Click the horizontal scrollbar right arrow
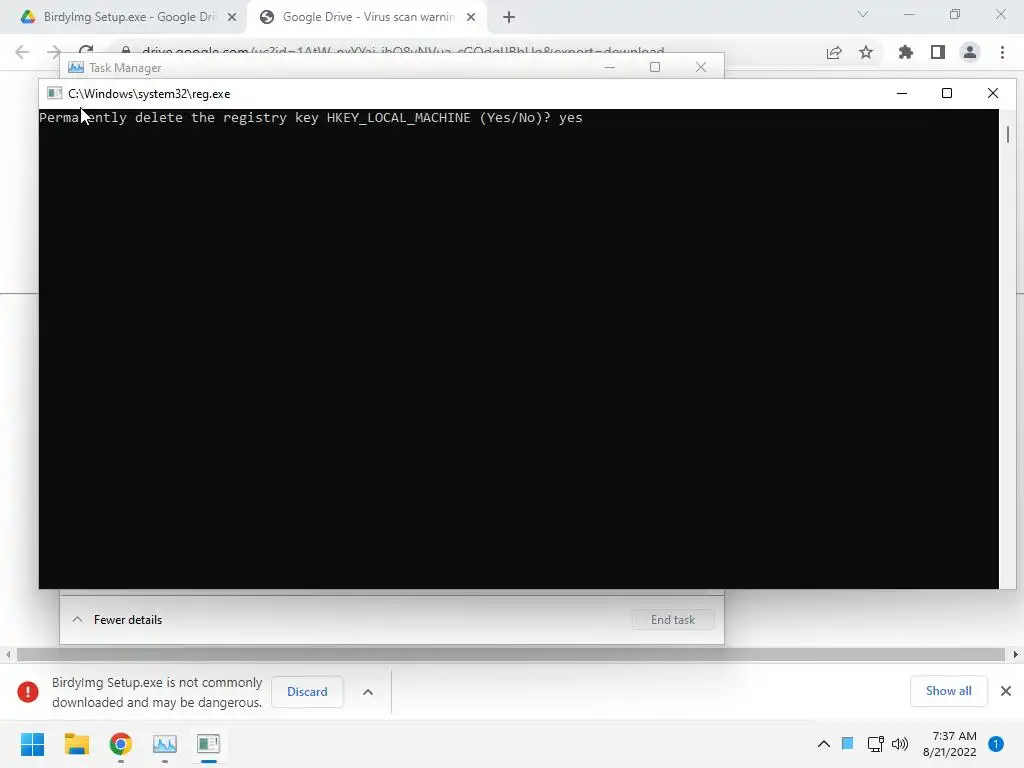 click(x=1016, y=654)
